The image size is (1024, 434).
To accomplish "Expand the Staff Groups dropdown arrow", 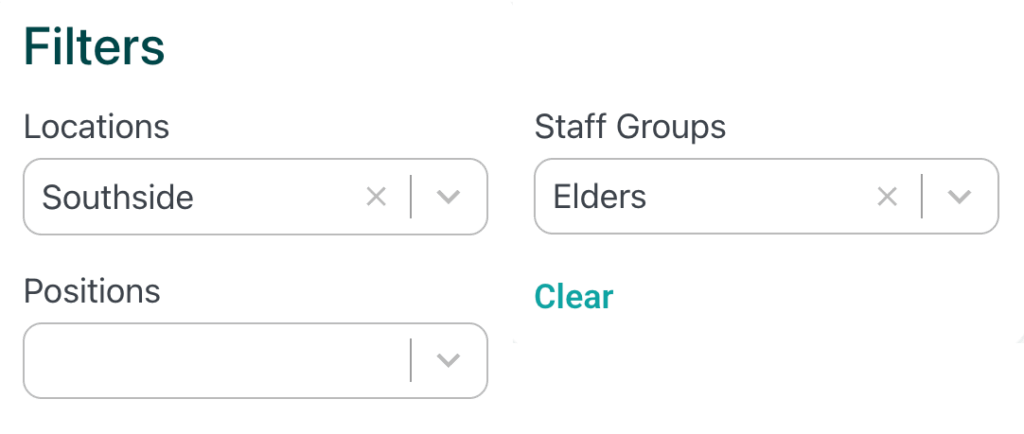I will point(960,197).
